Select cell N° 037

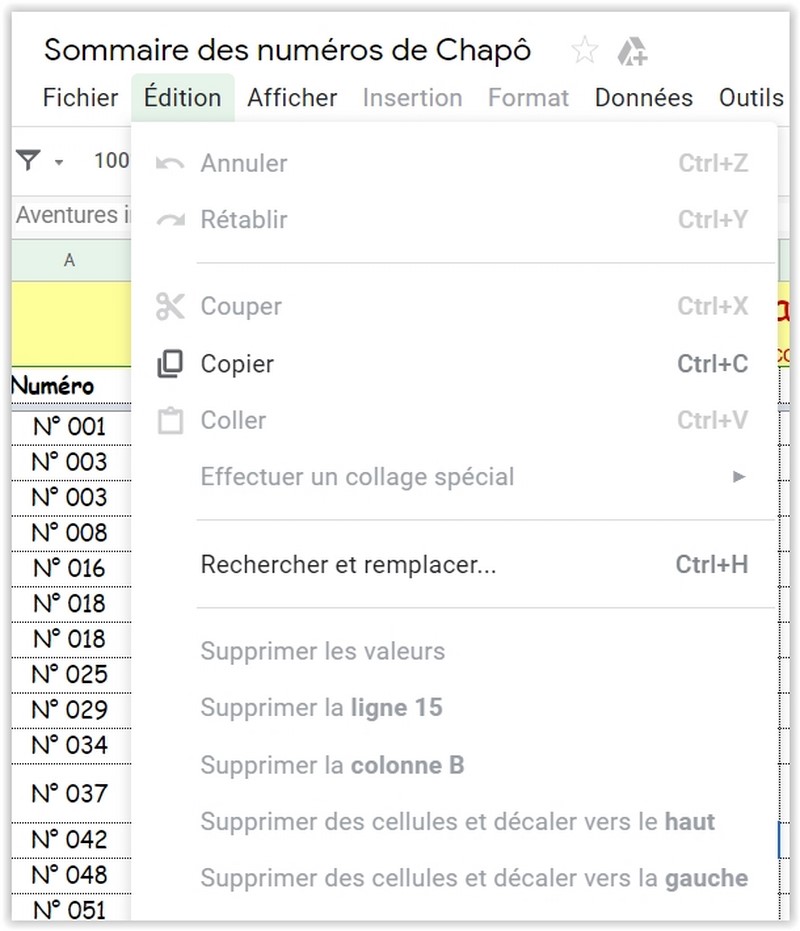tap(70, 793)
